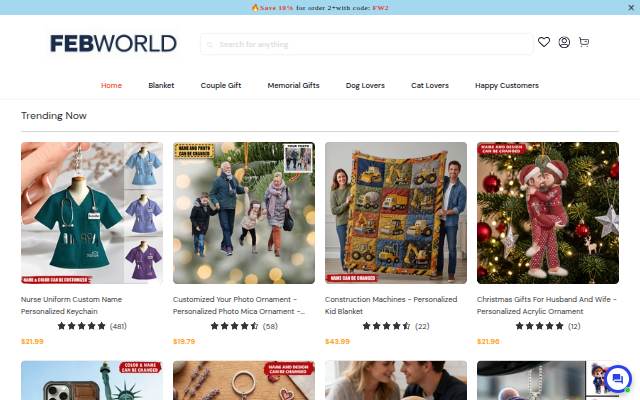Click the 'Nurse Uniform Custom Name' title link

tap(71, 305)
